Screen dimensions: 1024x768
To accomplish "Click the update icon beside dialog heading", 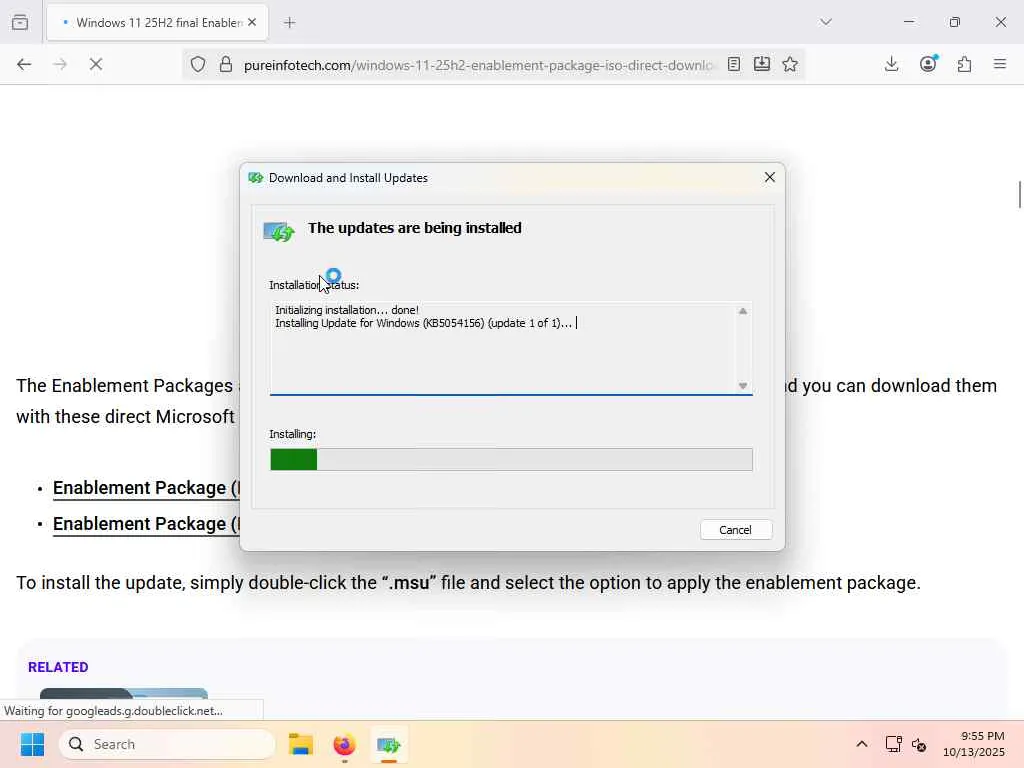I will [279, 231].
